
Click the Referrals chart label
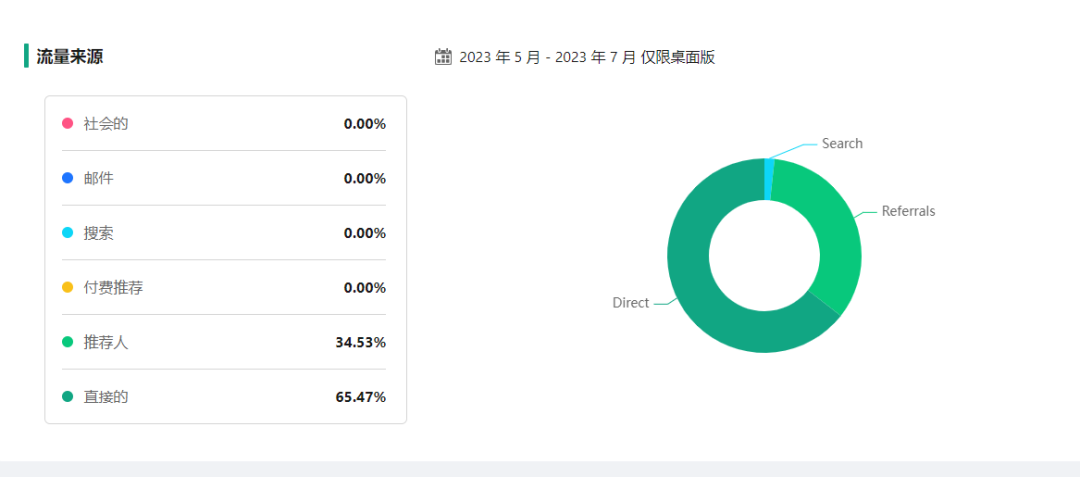[x=908, y=212]
